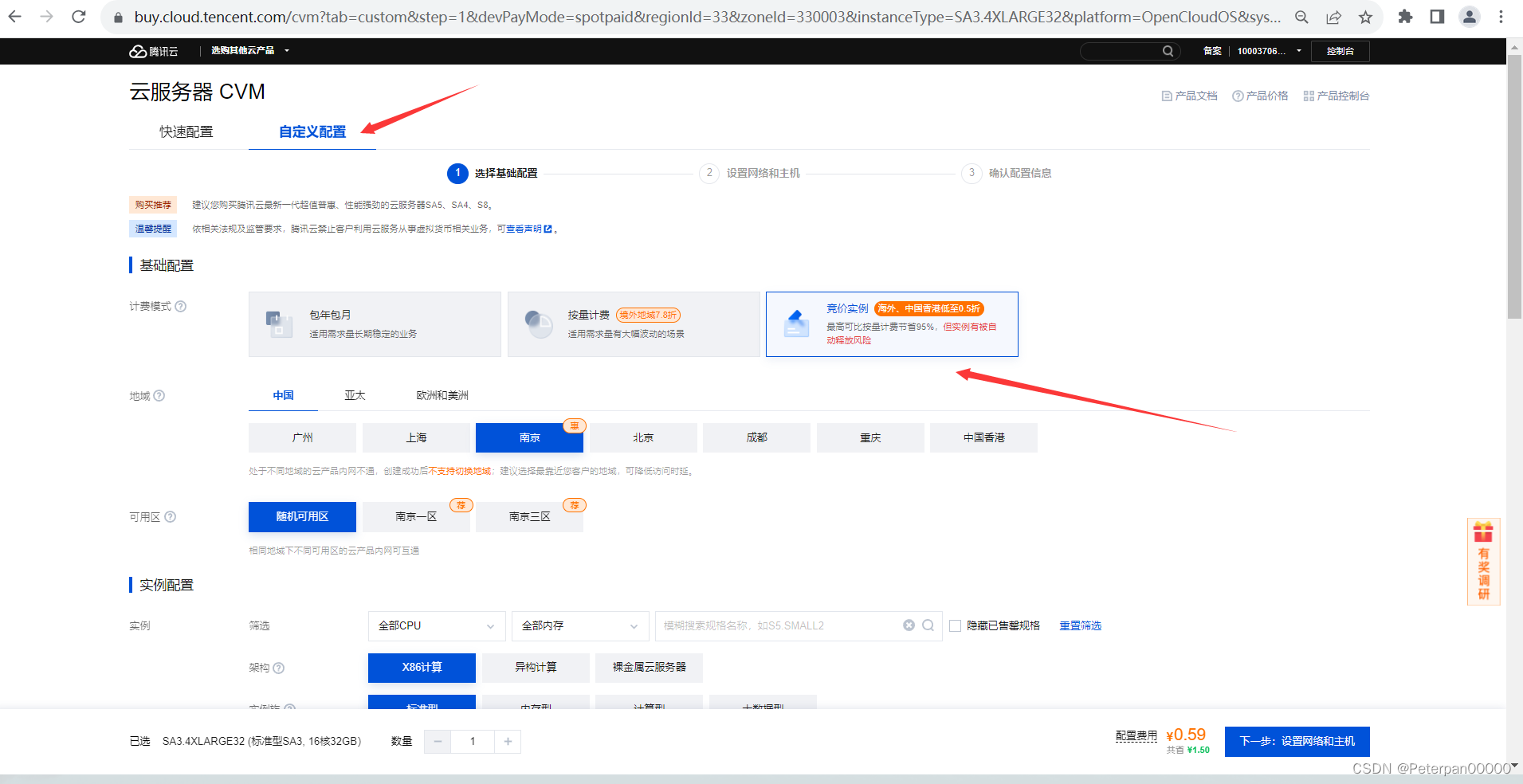
Task: Click the quantity number field
Action: tap(473, 742)
